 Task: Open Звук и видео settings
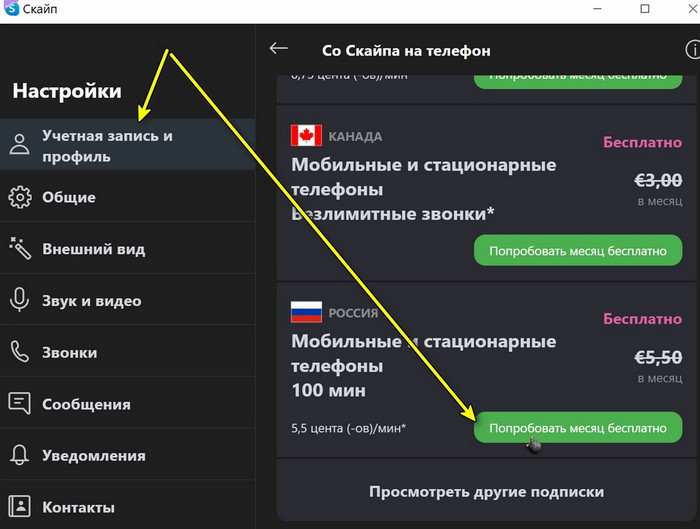[x=128, y=300]
